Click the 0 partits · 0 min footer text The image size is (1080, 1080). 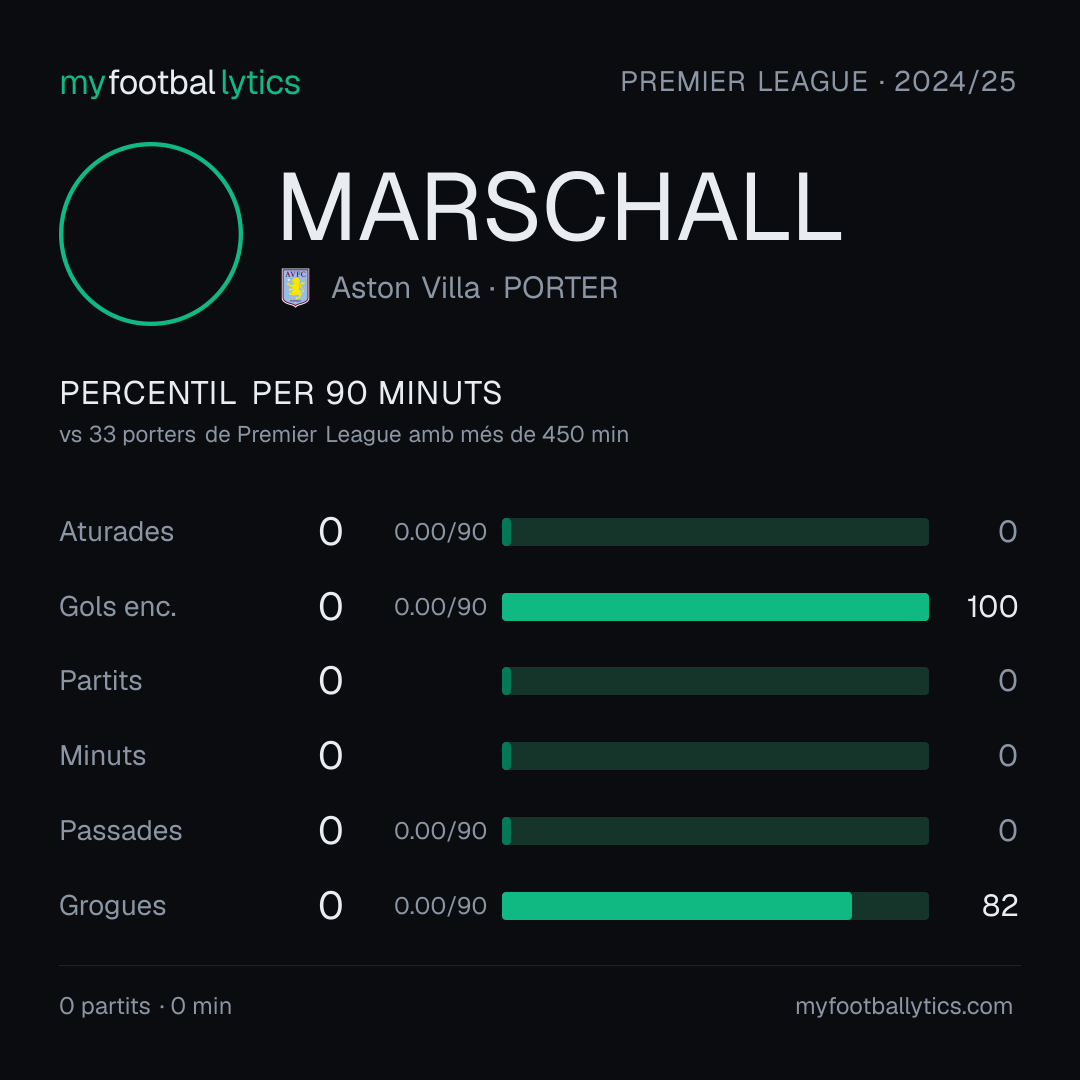[145, 1006]
